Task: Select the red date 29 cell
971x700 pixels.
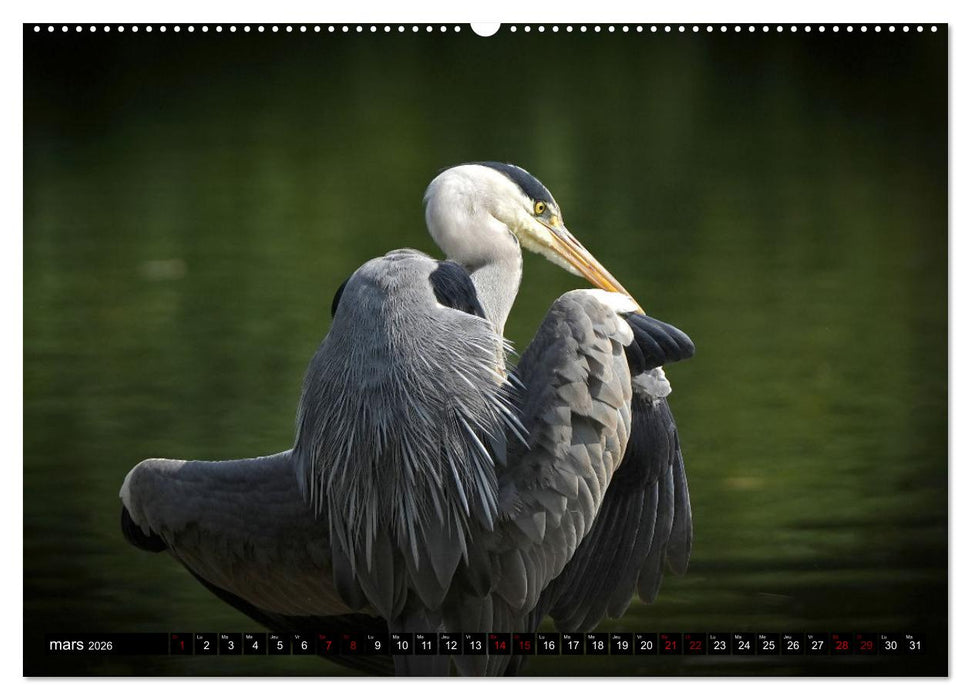Action: (x=866, y=645)
